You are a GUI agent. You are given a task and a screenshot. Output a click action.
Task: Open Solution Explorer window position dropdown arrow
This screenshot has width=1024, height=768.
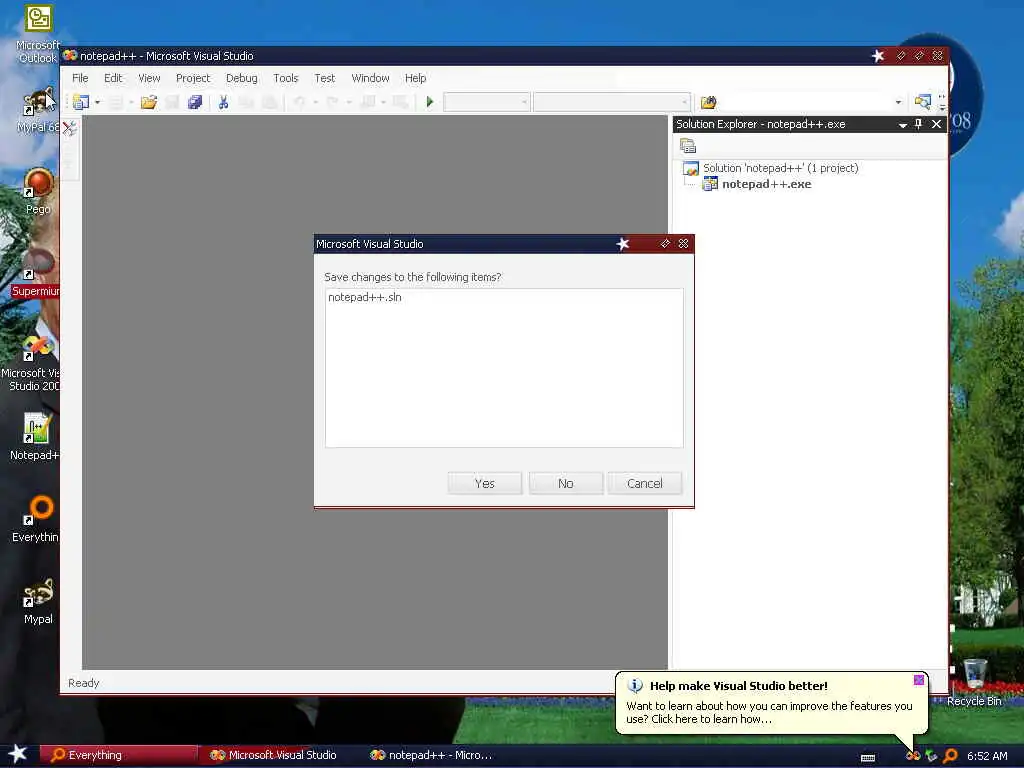(903, 124)
